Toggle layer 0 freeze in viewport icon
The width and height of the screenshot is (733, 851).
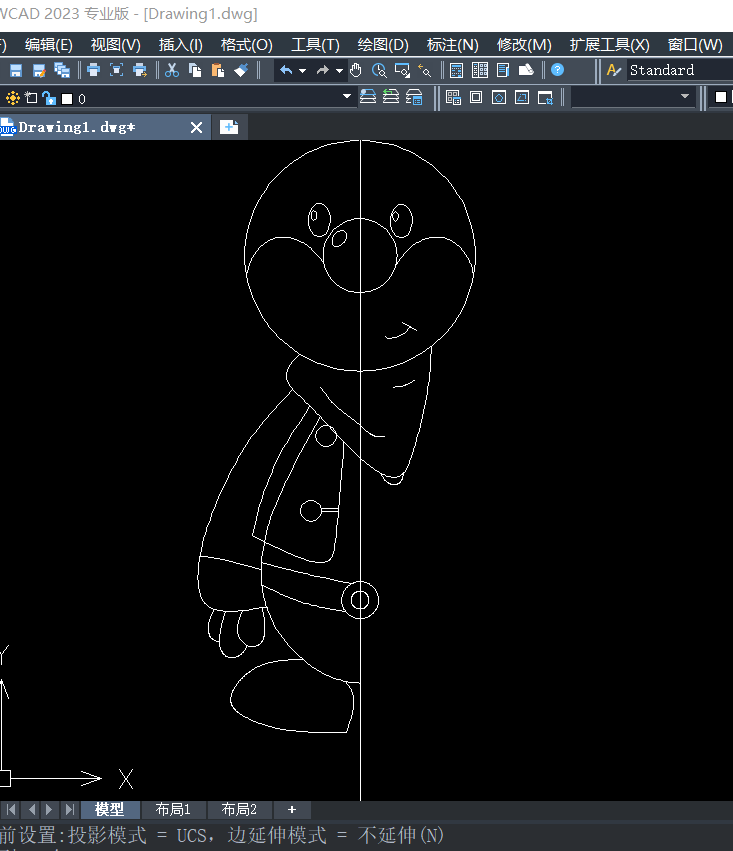(x=31, y=98)
